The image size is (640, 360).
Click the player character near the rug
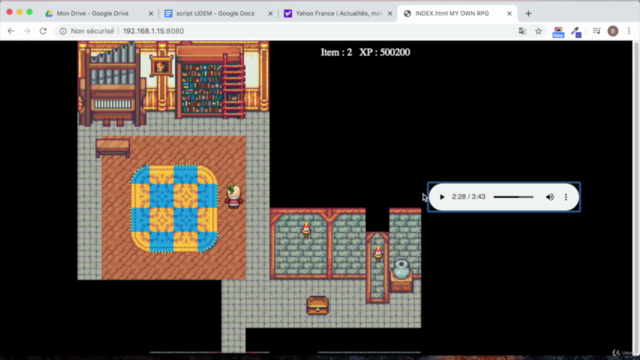(234, 197)
